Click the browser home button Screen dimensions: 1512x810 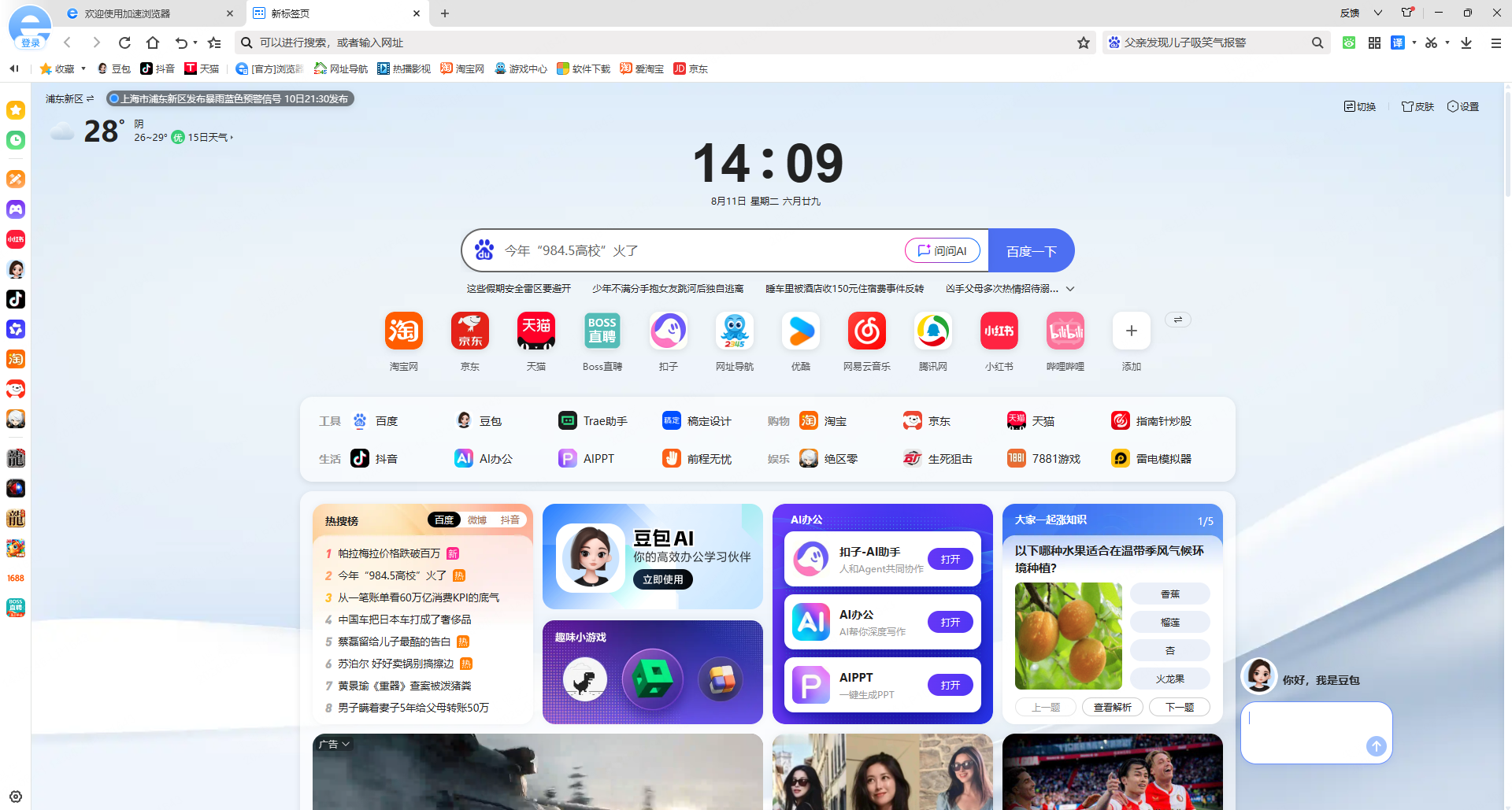(153, 43)
